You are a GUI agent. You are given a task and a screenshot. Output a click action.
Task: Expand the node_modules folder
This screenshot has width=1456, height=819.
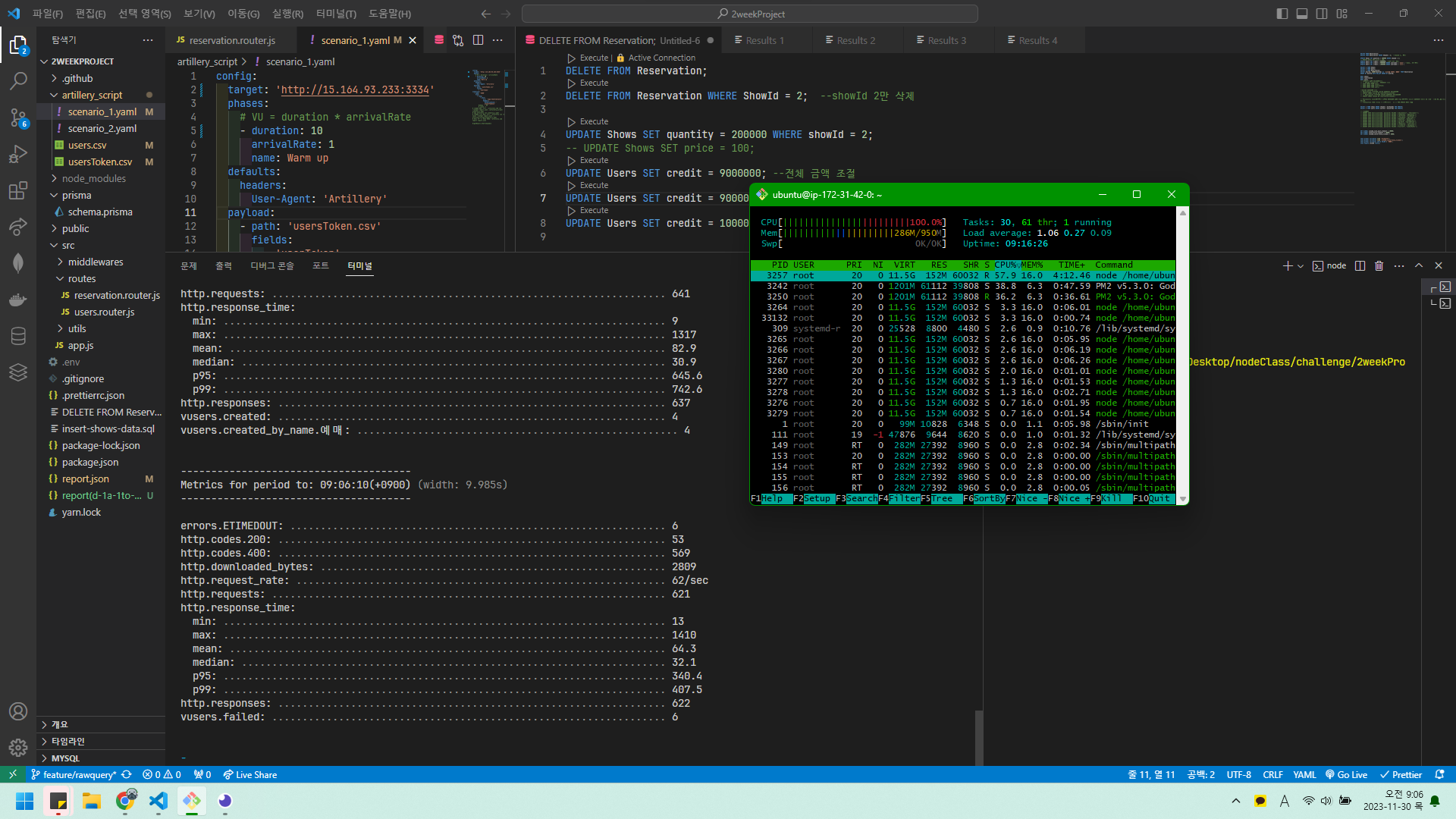pos(93,178)
